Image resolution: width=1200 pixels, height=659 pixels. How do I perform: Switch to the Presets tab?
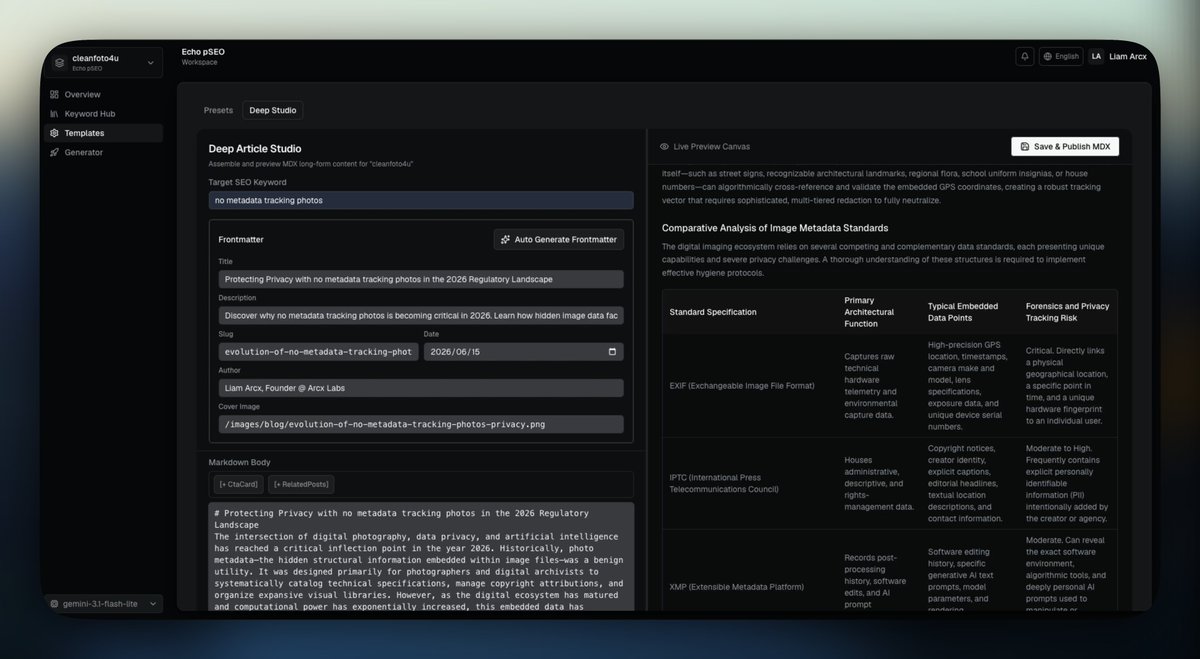coord(218,110)
